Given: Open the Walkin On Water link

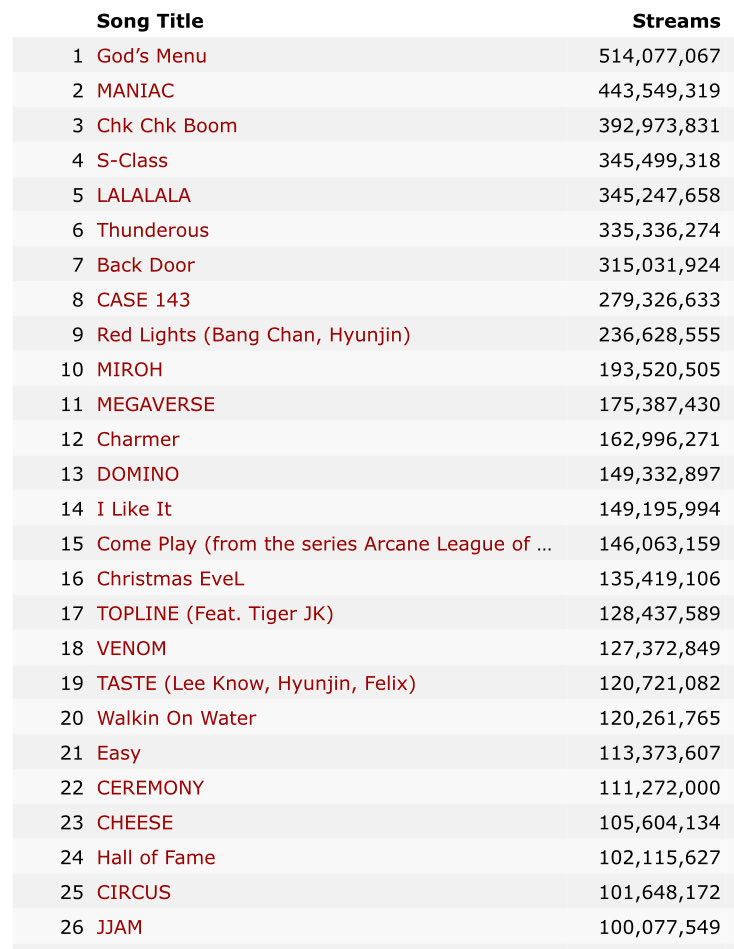Looking at the screenshot, I should click(176, 718).
